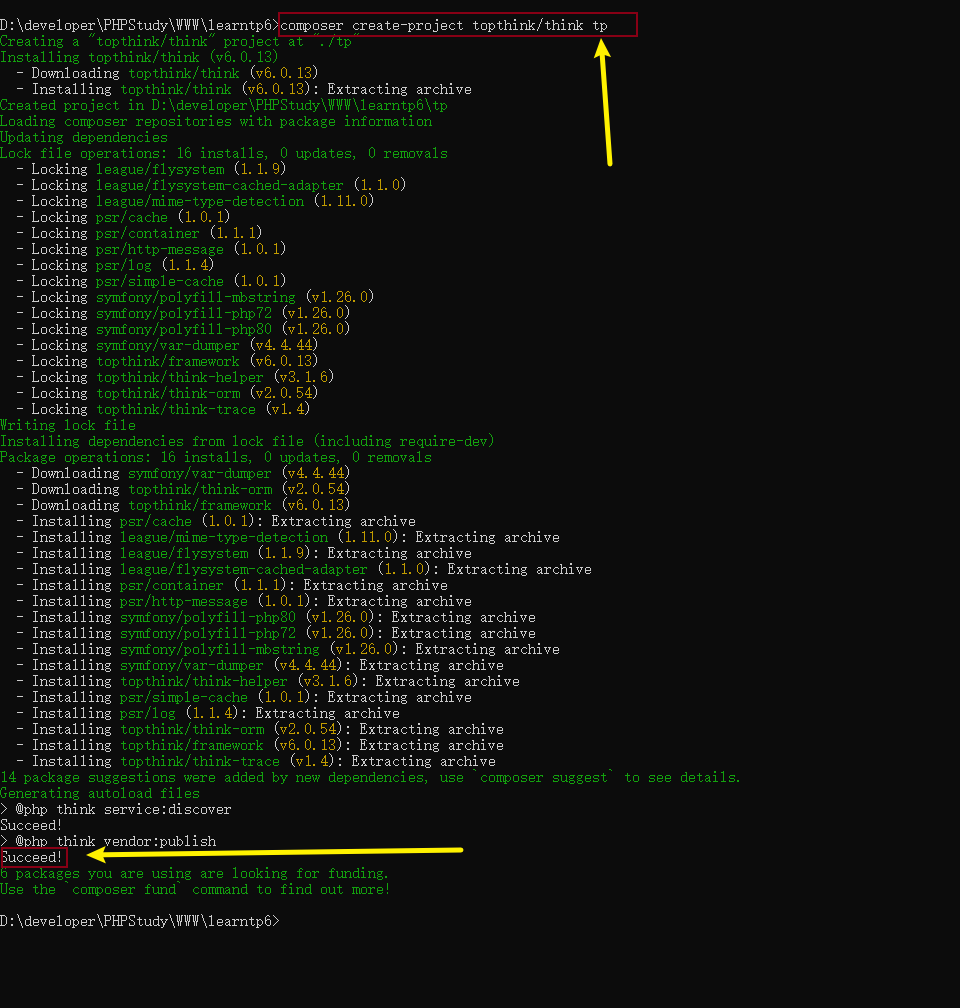Click 'Locking psr/container (1.1.1)' line

click(139, 233)
